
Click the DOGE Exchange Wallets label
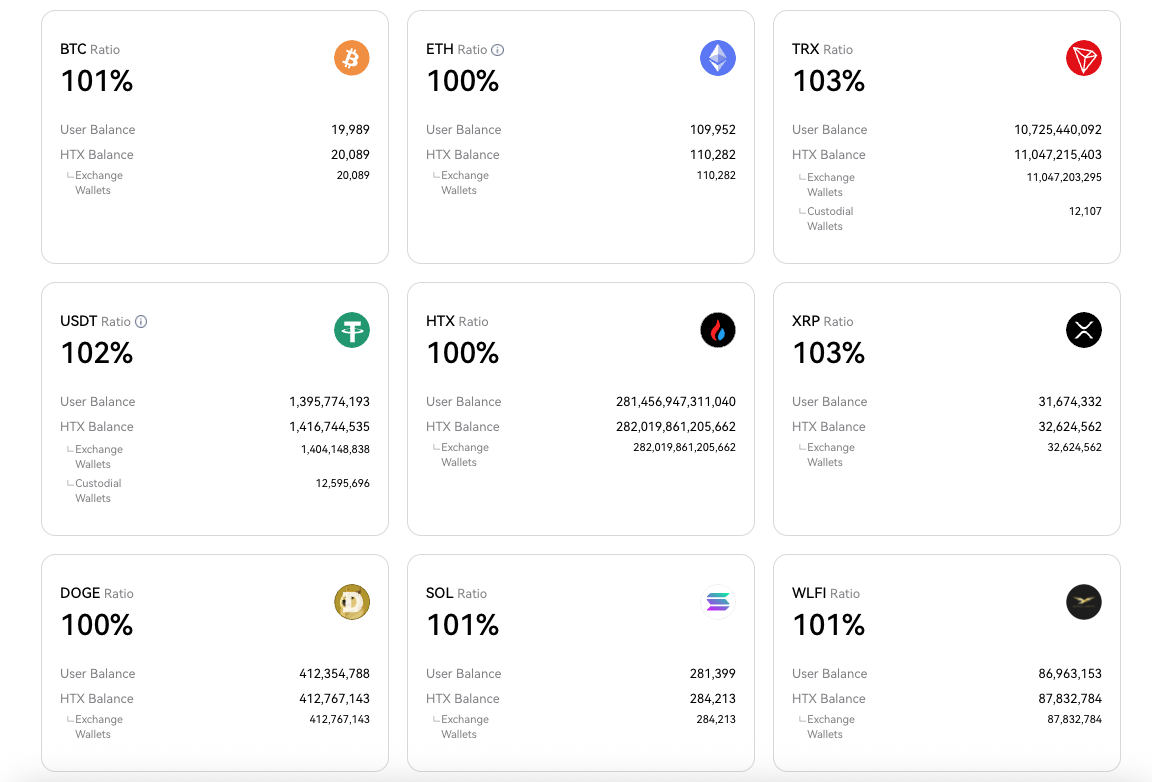tap(98, 727)
